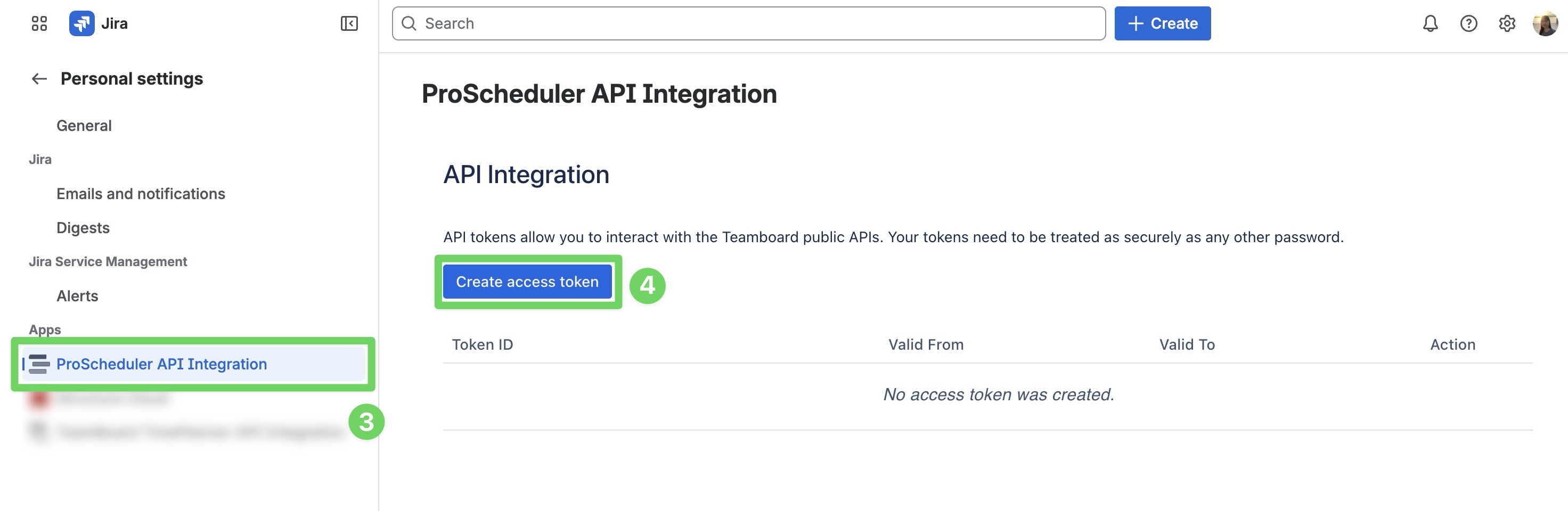This screenshot has height=511, width=1568.
Task: Click the magnifier icon in search bar
Action: [x=409, y=24]
